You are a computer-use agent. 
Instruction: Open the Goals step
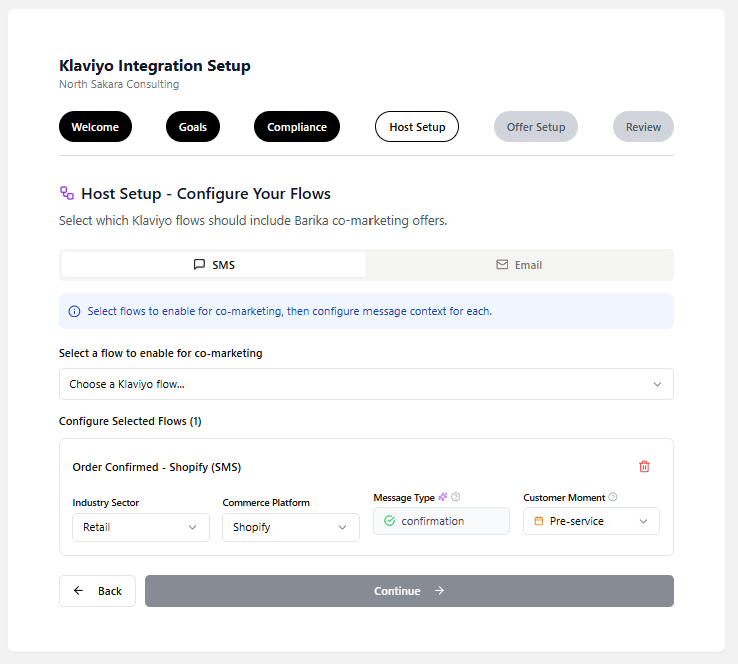[x=193, y=127]
